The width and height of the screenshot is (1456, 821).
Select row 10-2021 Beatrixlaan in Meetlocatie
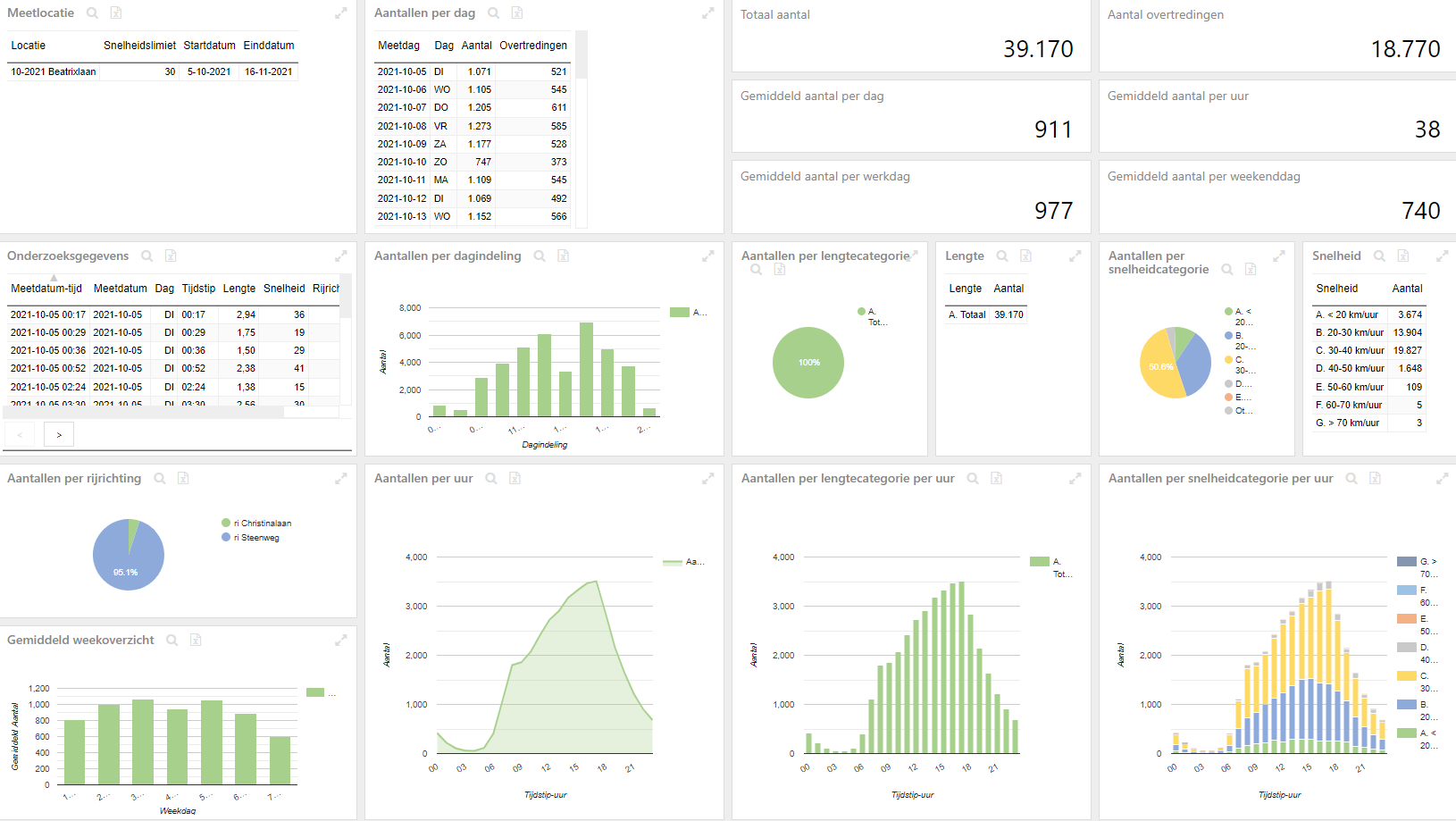coord(152,71)
